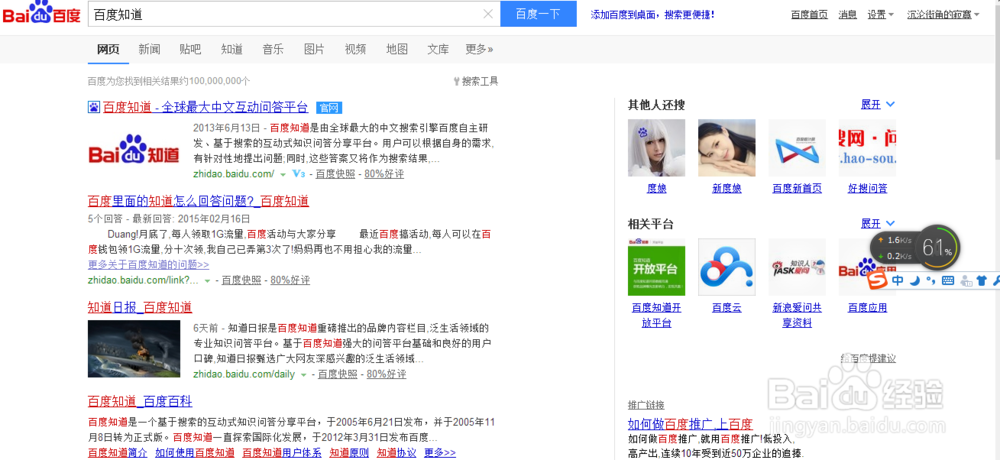Open the 消息 messages link
The width and height of the screenshot is (1000, 460).
coord(848,14)
